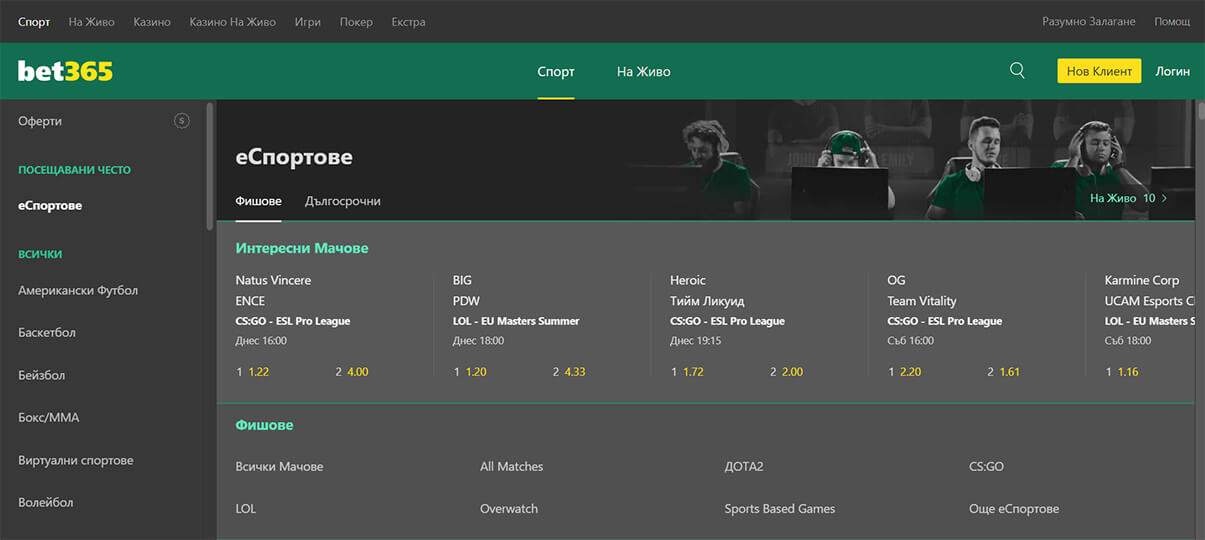Open the ДОТА2 coupon
Screen dimensions: 1205x540
pos(744,466)
